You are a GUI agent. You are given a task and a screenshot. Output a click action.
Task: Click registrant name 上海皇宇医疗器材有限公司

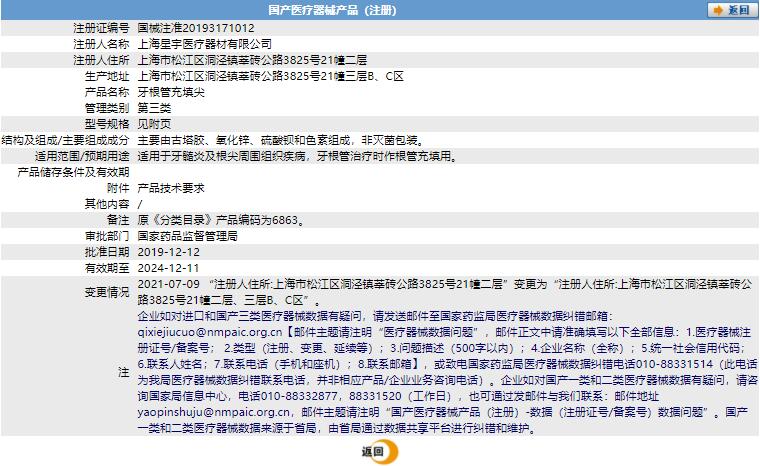coord(204,44)
